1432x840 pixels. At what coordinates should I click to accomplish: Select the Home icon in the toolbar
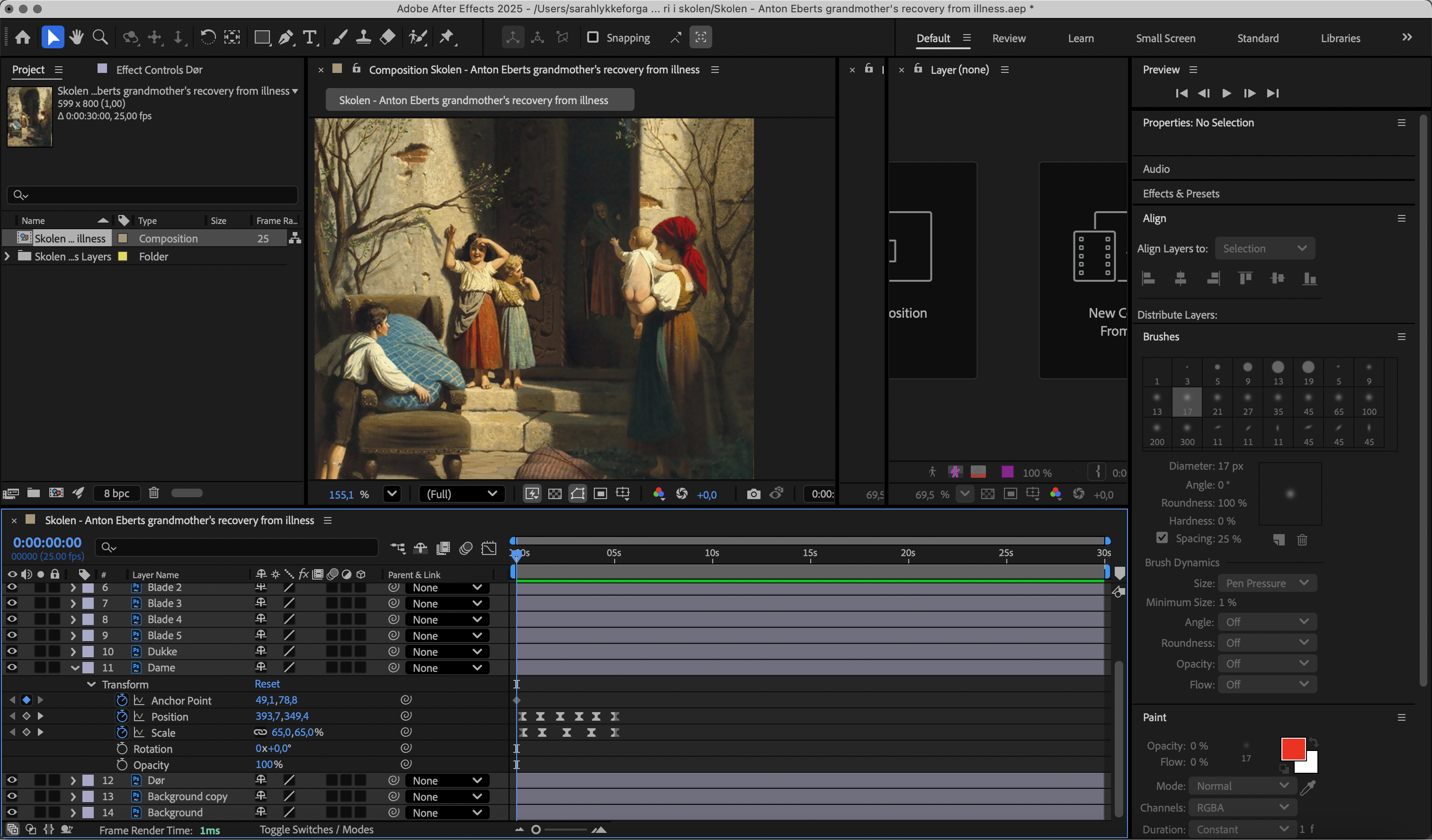point(23,37)
